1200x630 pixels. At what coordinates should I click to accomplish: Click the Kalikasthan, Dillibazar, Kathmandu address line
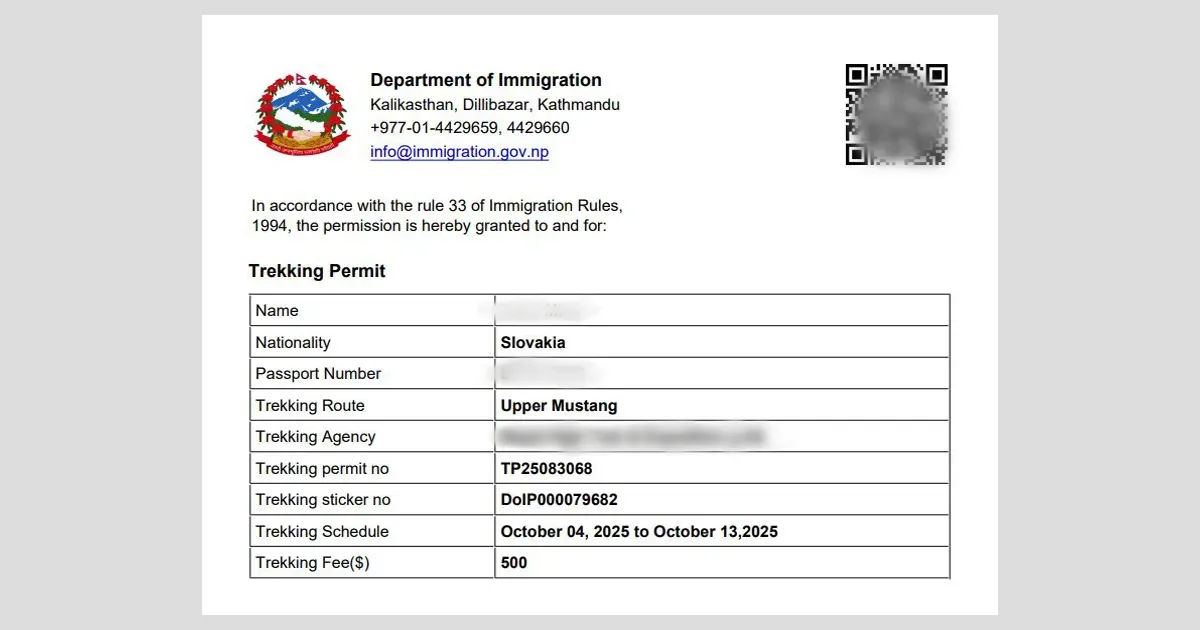click(495, 104)
